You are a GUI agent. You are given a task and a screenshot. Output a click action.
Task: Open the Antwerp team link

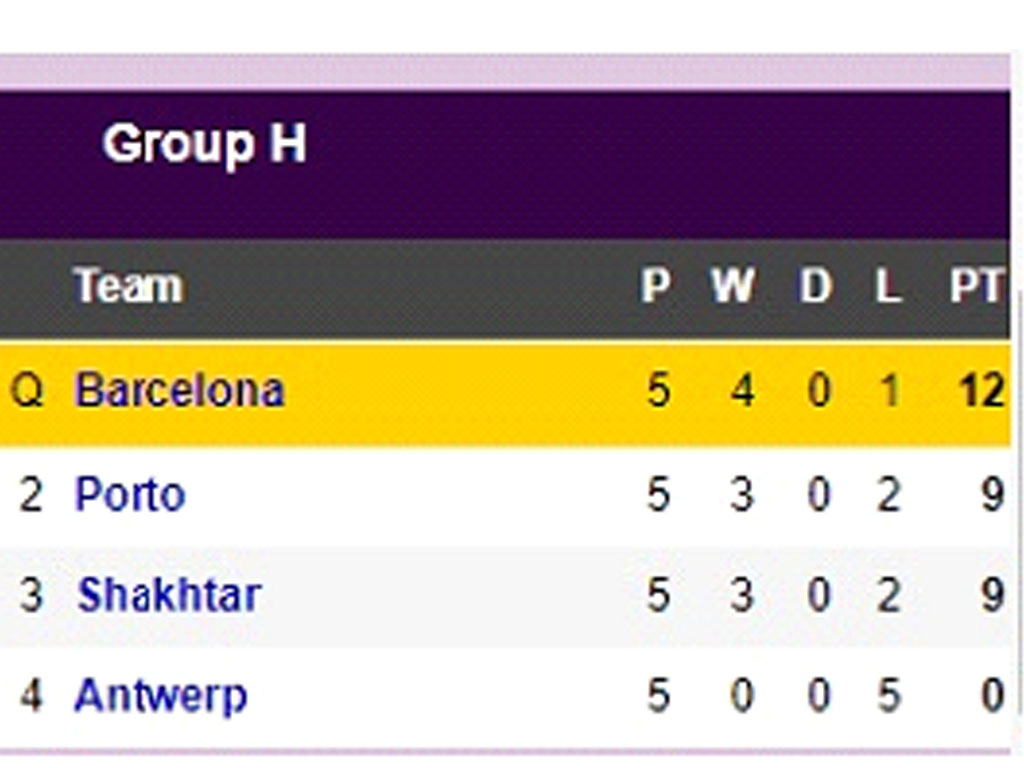click(161, 696)
